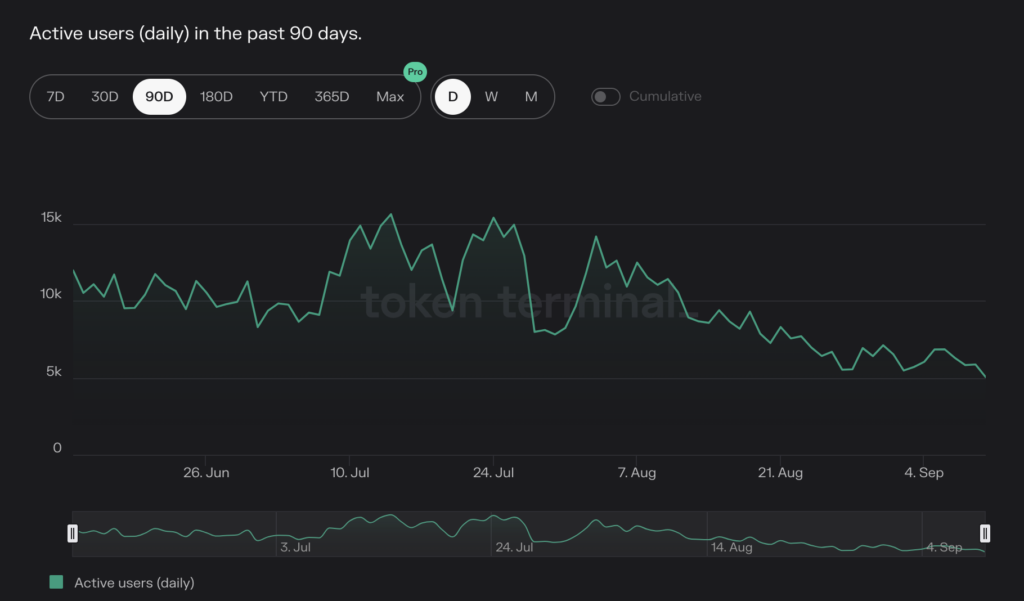This screenshot has height=601, width=1024.
Task: Click the right range navigator handle
Action: point(985,534)
